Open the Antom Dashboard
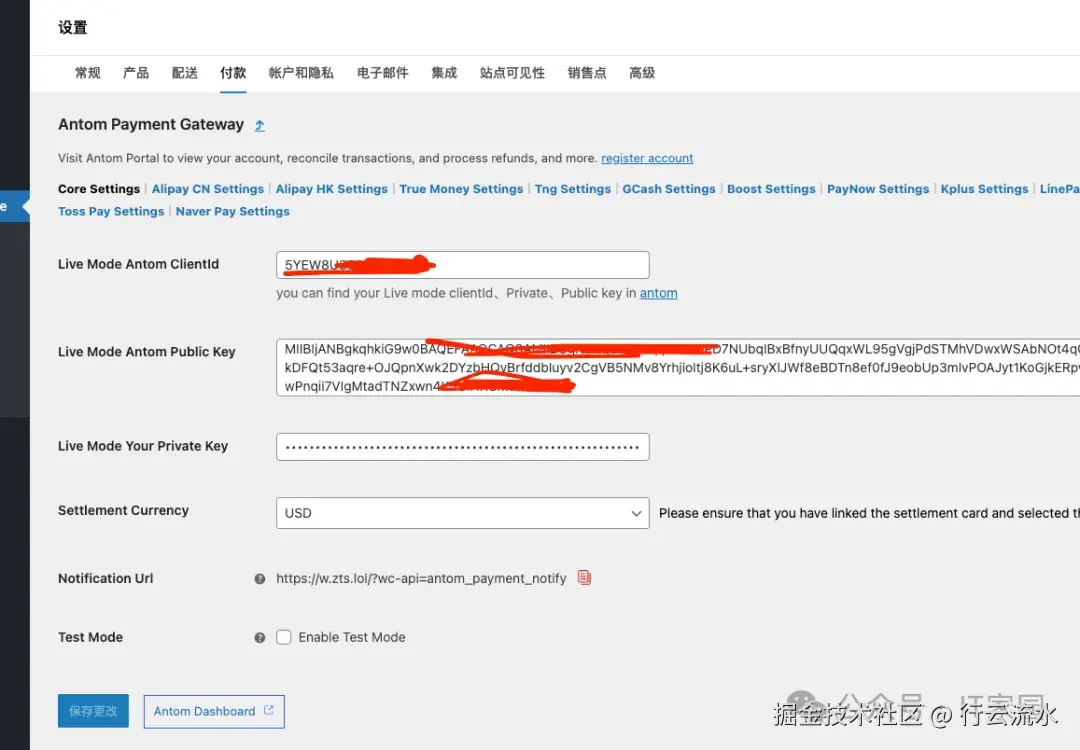Screen dimensions: 1080x750 click(205, 711)
